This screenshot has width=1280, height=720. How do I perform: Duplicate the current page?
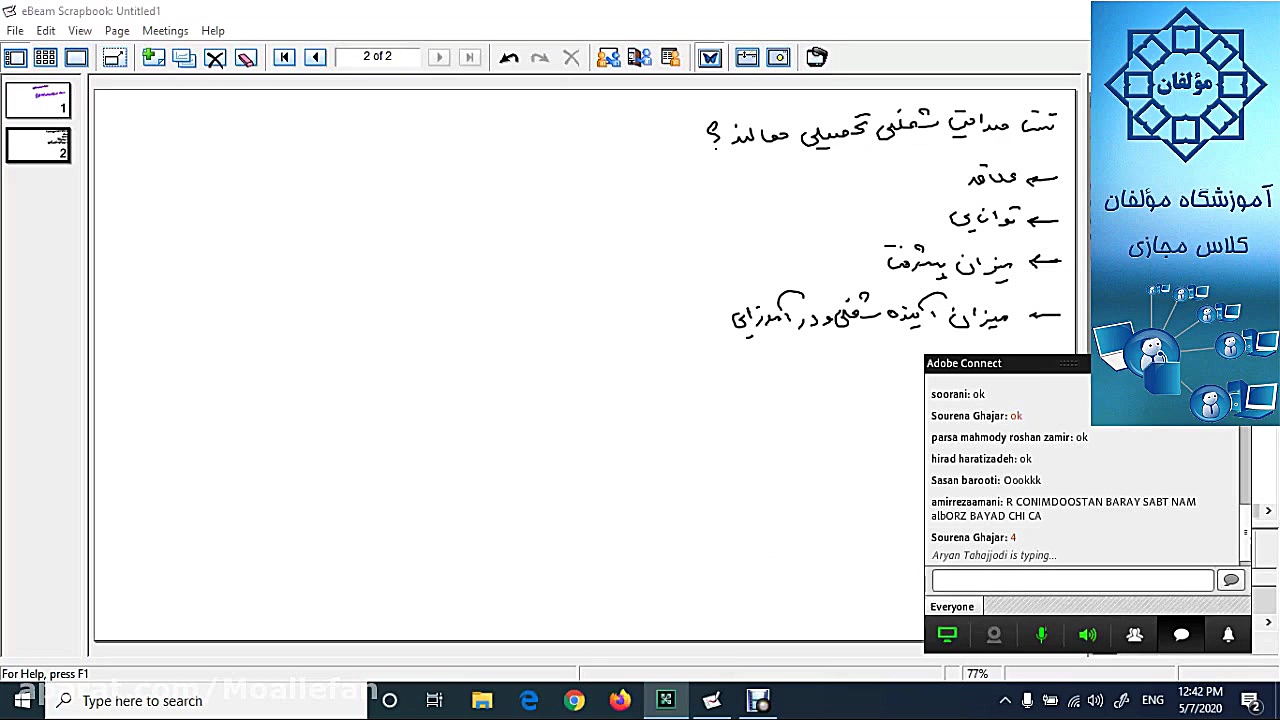(x=184, y=57)
